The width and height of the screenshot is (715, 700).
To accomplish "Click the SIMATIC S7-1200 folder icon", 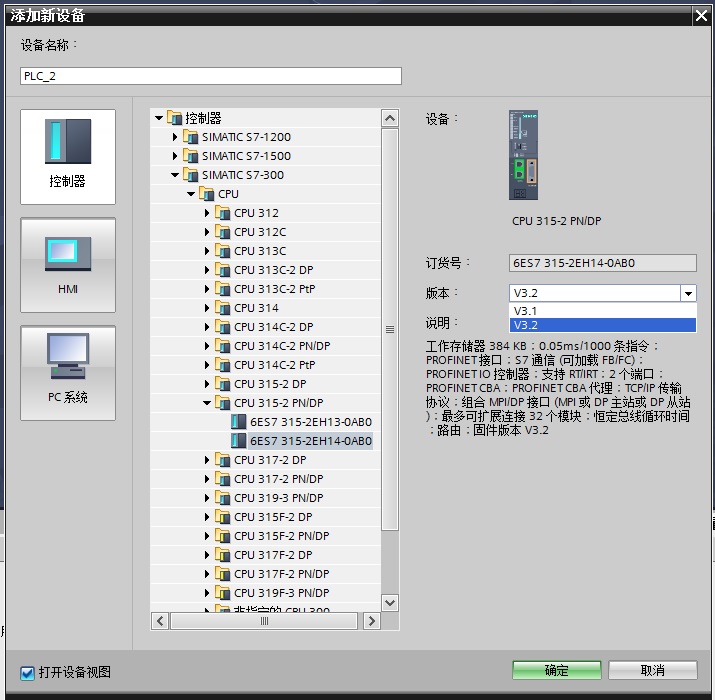I will click(191, 137).
